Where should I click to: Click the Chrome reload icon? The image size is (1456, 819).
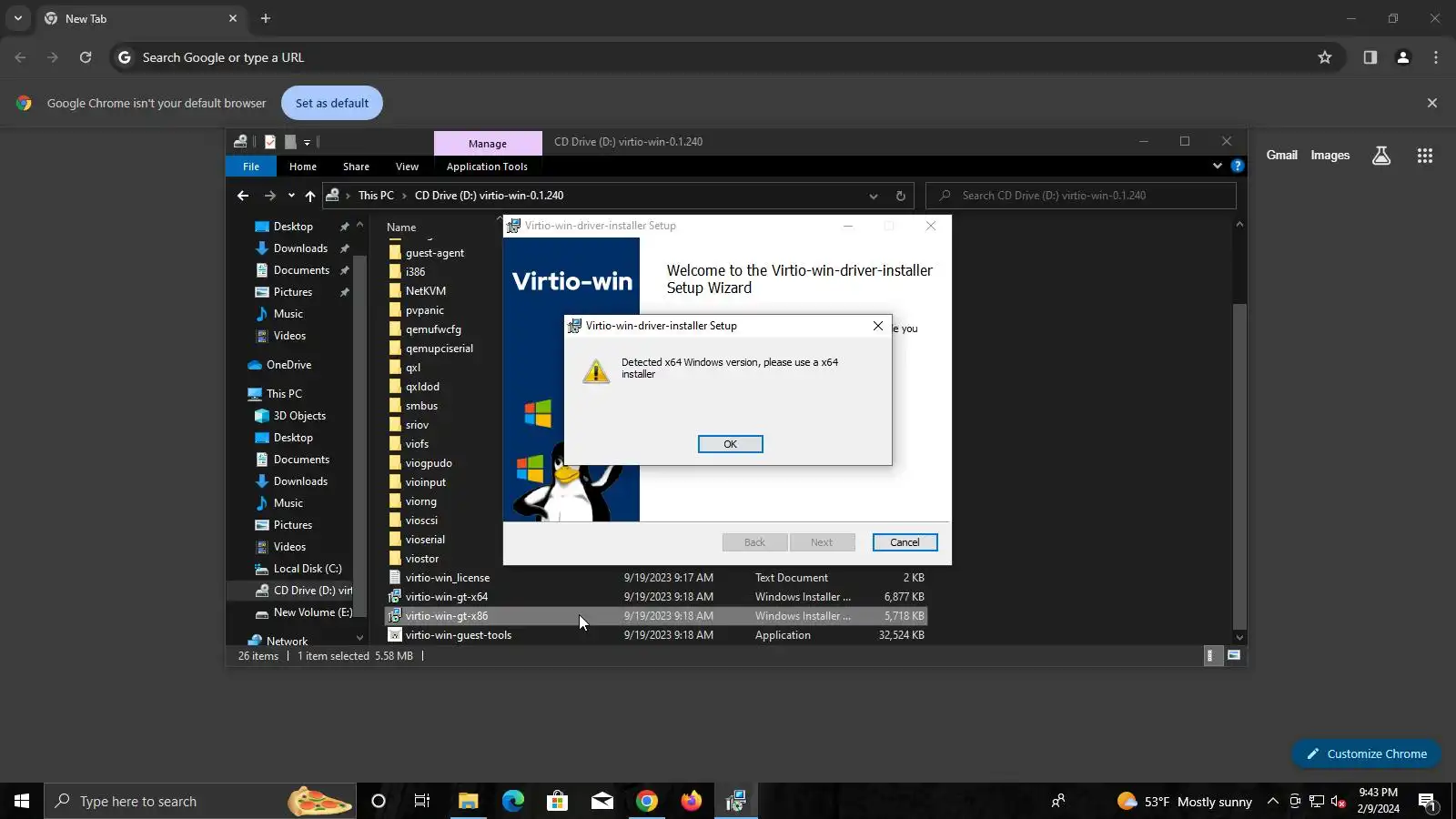tap(86, 57)
